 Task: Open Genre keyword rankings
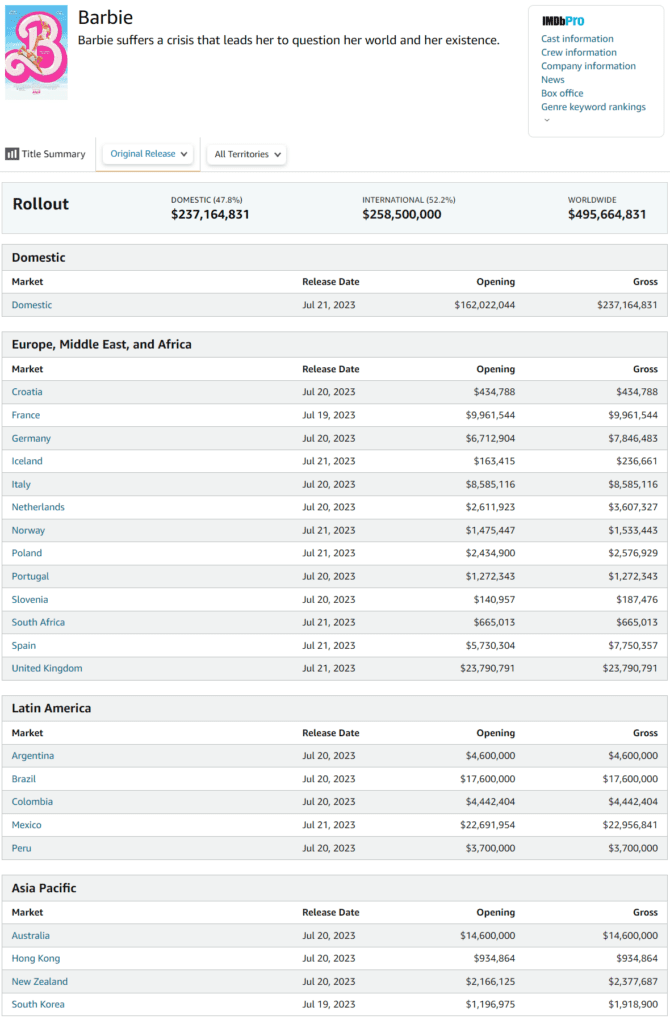[593, 107]
